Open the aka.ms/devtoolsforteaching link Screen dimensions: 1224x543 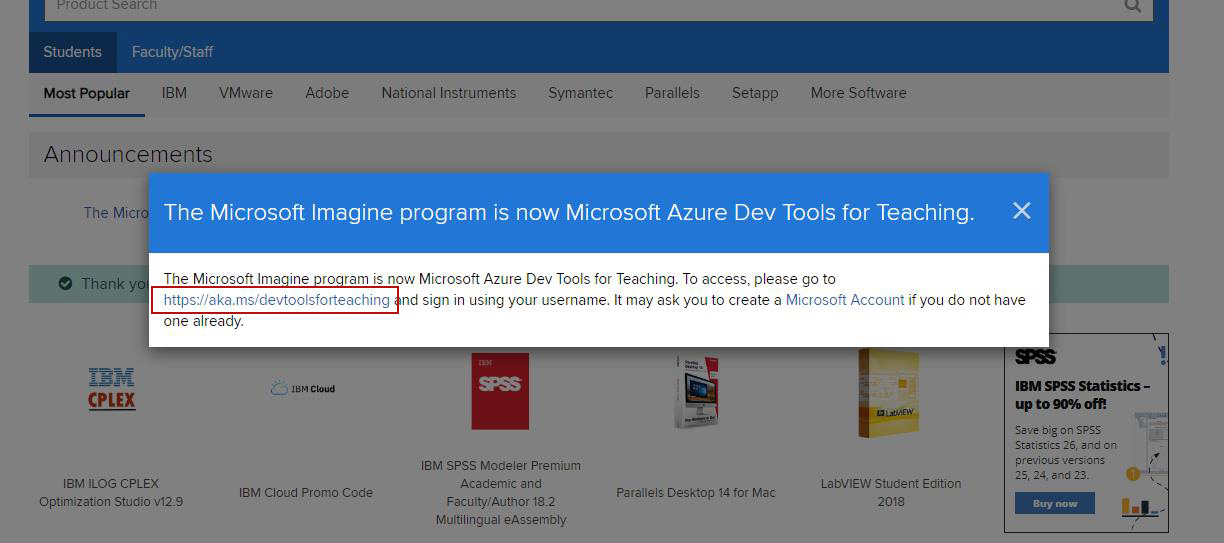tap(276, 300)
